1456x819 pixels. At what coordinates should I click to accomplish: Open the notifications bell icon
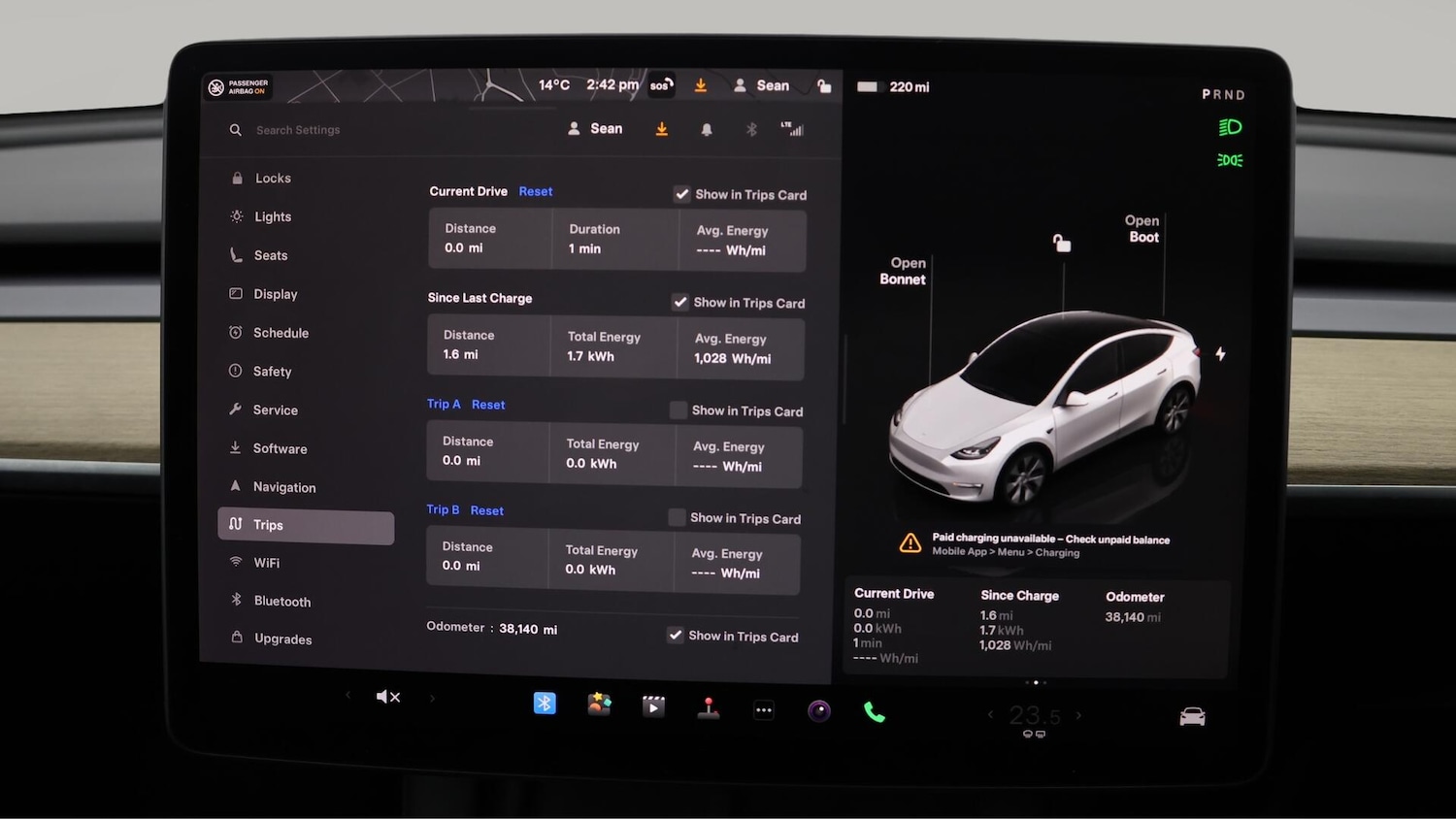point(707,130)
